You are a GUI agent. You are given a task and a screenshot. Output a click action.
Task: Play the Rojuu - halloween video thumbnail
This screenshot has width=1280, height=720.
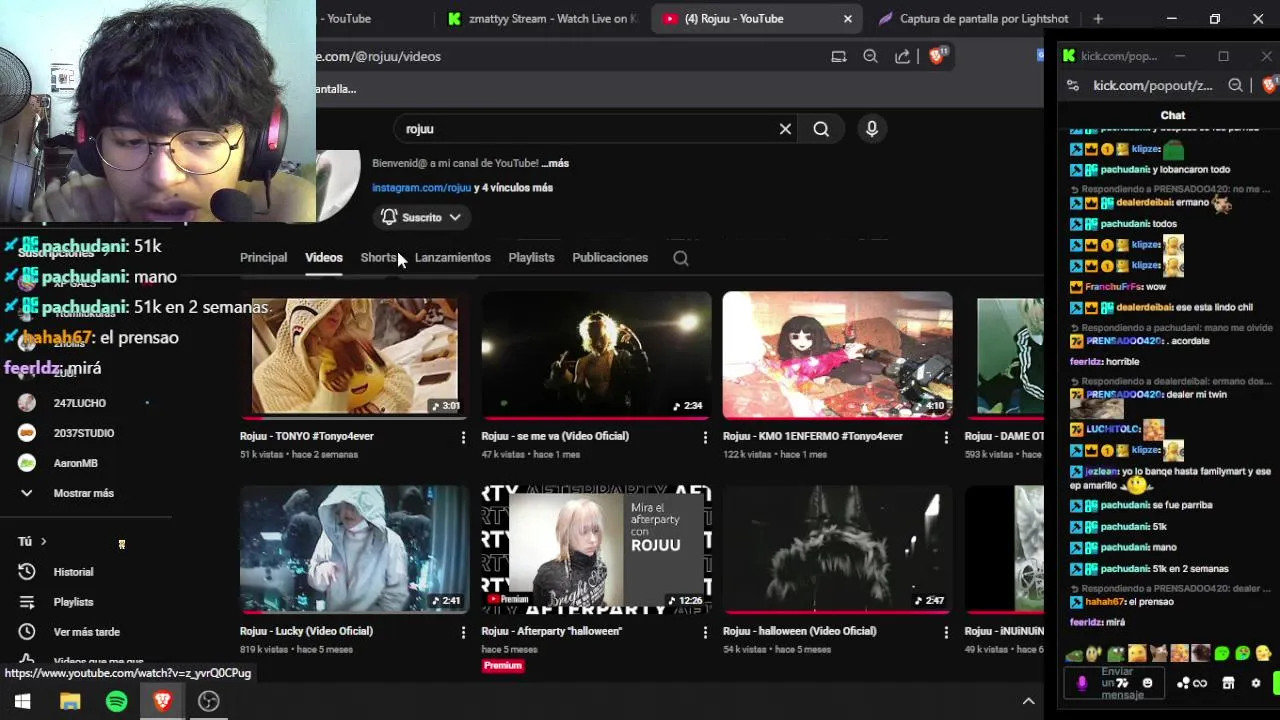(837, 549)
